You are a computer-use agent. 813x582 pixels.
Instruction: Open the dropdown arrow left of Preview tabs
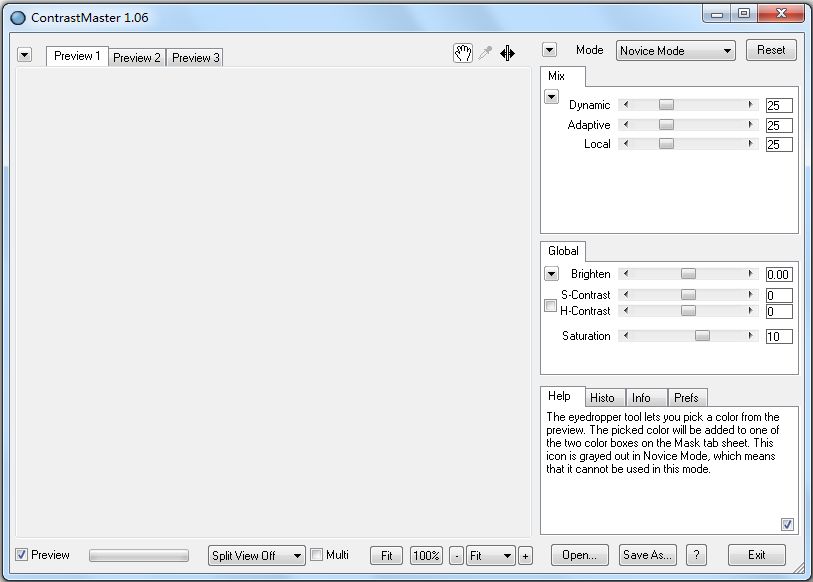(24, 54)
